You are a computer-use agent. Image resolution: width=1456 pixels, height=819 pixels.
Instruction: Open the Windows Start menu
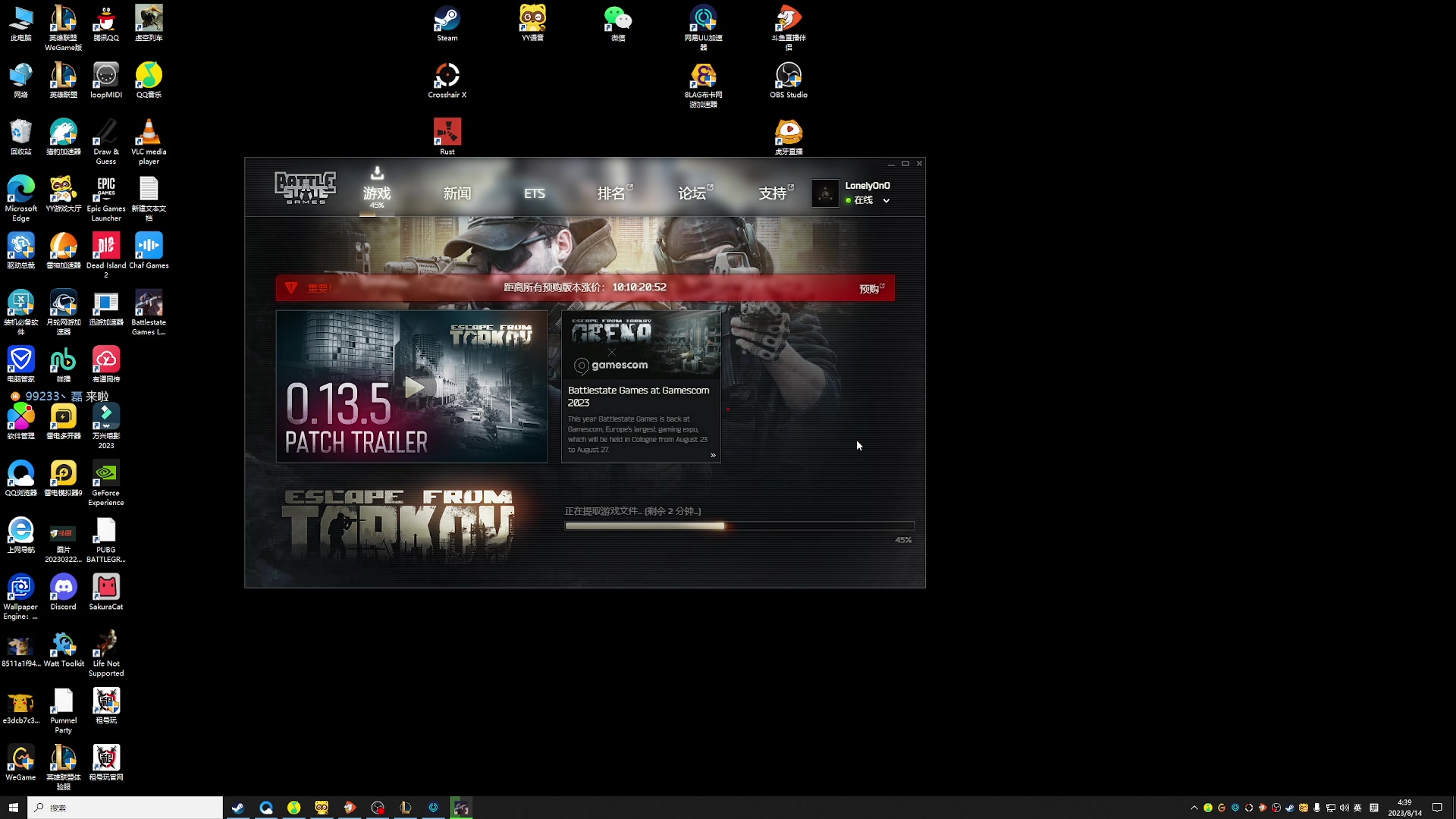(x=13, y=808)
